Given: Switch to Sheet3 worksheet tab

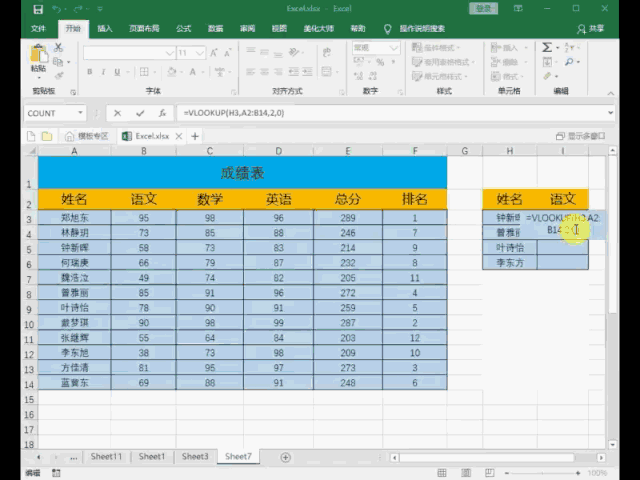Looking at the screenshot, I should click(x=195, y=457).
